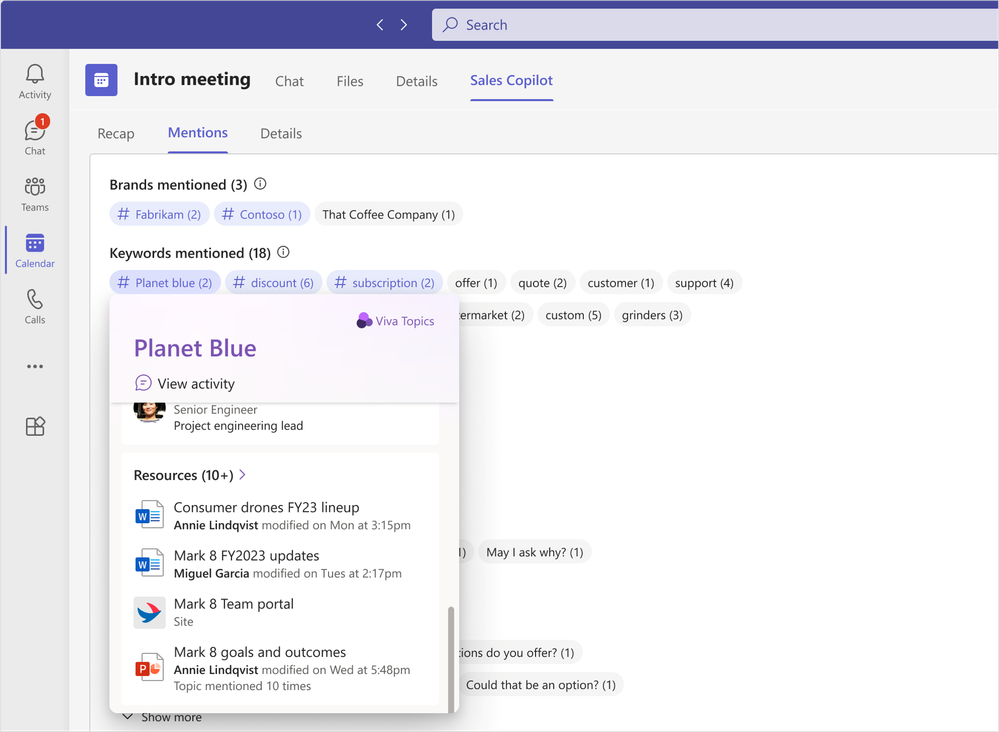Click the Intro meeting title
This screenshot has width=999, height=732.
192,80
